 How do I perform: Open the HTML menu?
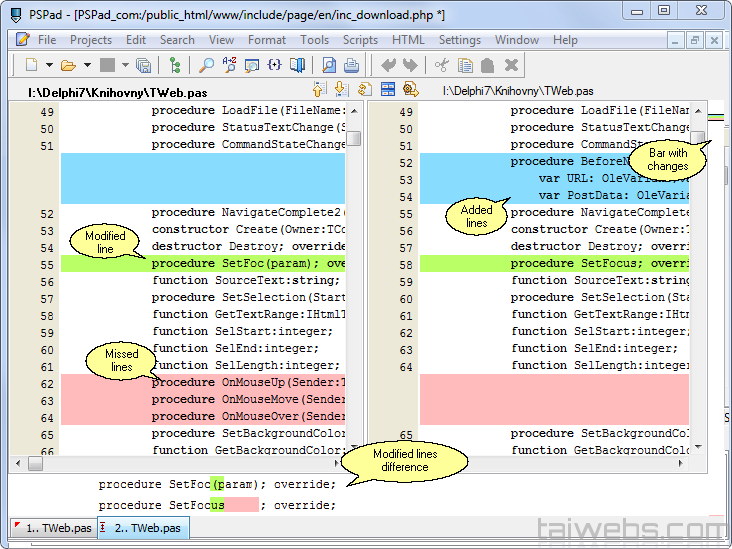pyautogui.click(x=408, y=40)
